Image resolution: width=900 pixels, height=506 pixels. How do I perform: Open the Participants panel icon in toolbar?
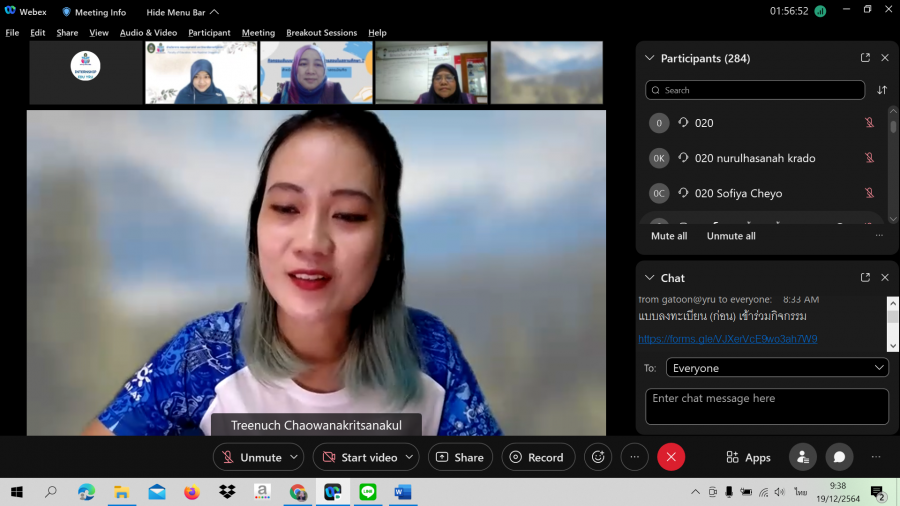pyautogui.click(x=802, y=457)
